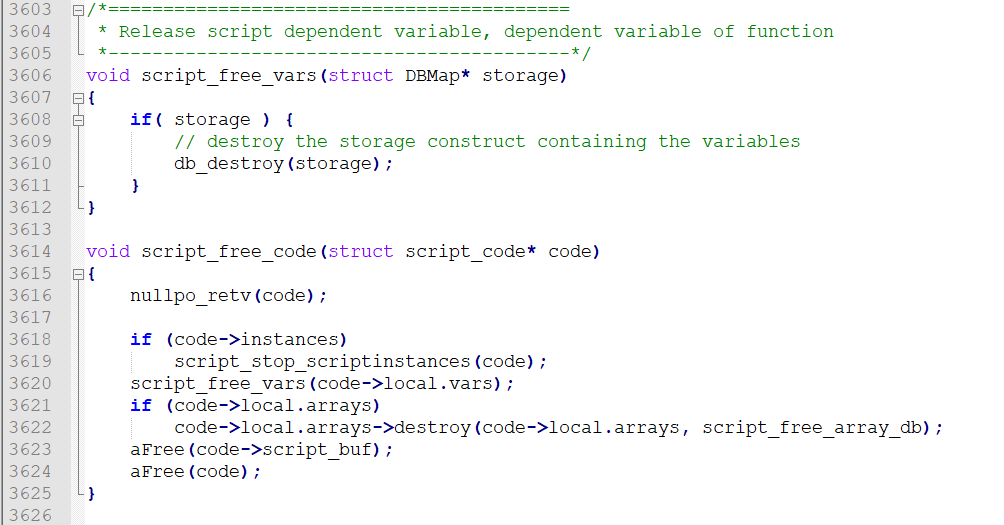Select line number 3606 in margin
This screenshot has height=525, width=1004.
click(x=30, y=76)
